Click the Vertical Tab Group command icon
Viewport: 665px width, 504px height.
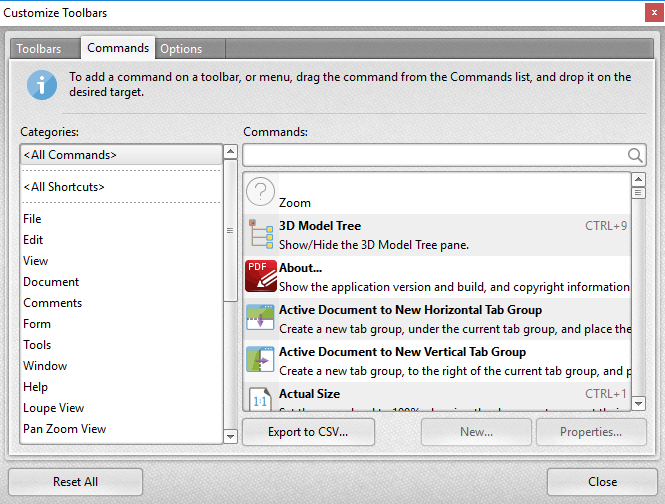click(x=260, y=359)
